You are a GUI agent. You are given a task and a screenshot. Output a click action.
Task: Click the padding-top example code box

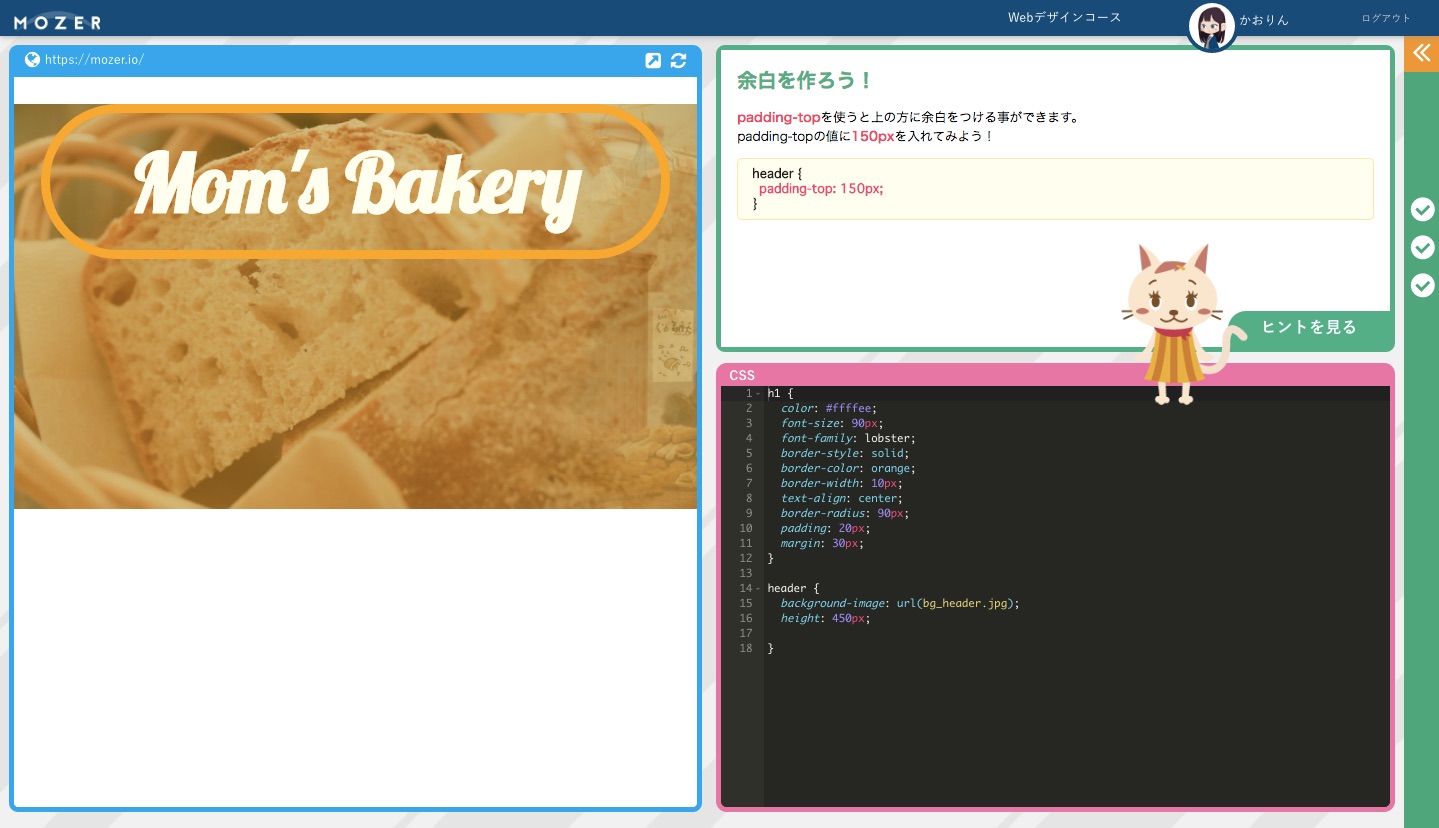[1054, 189]
